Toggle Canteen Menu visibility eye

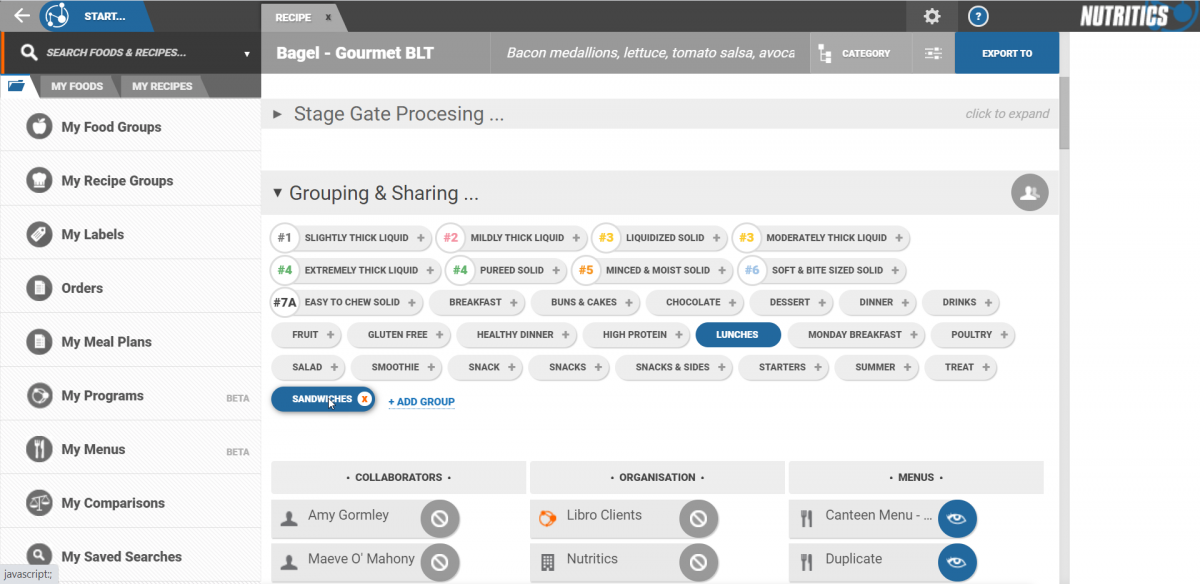tap(957, 518)
